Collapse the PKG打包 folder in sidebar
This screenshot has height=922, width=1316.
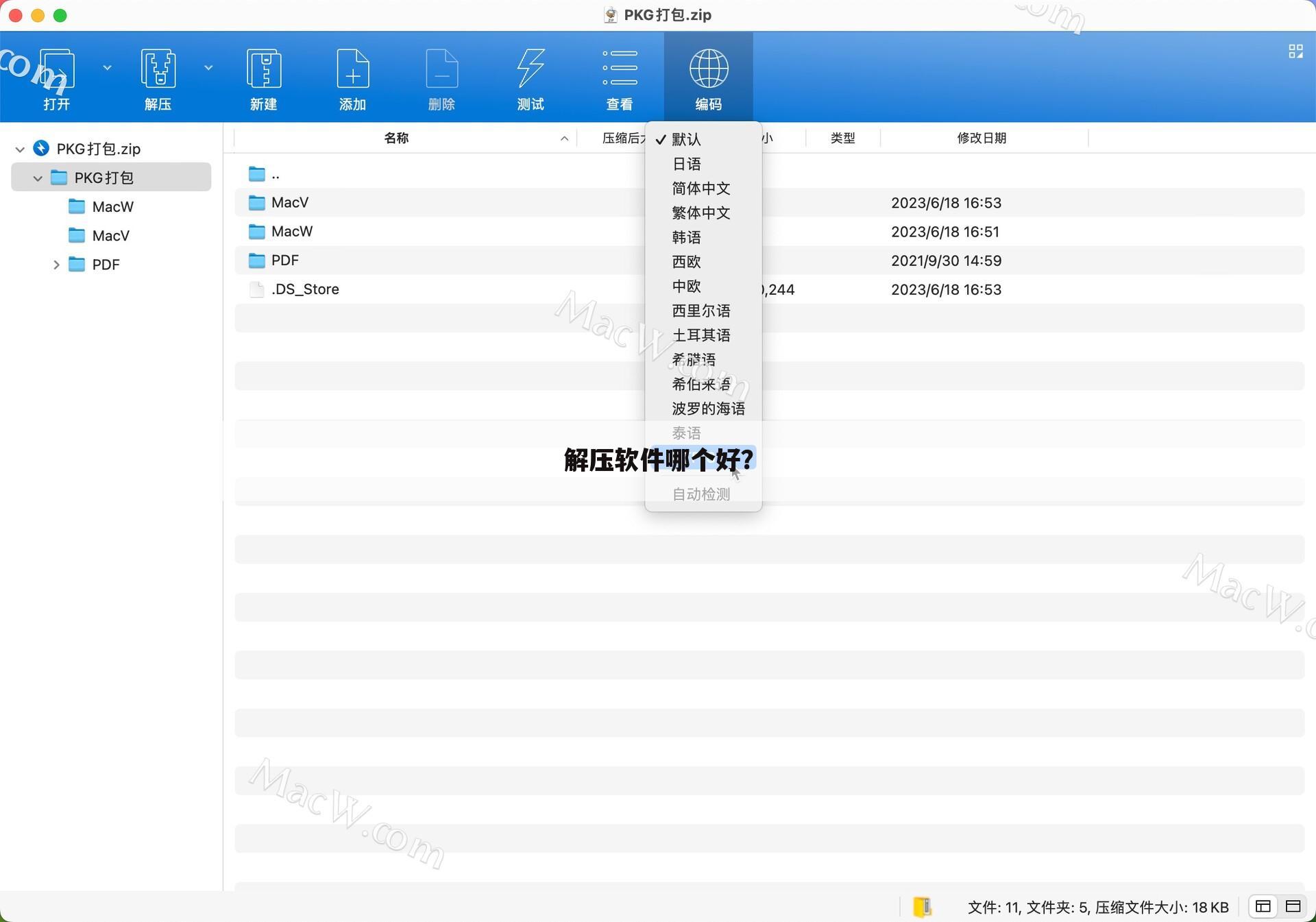pyautogui.click(x=38, y=178)
